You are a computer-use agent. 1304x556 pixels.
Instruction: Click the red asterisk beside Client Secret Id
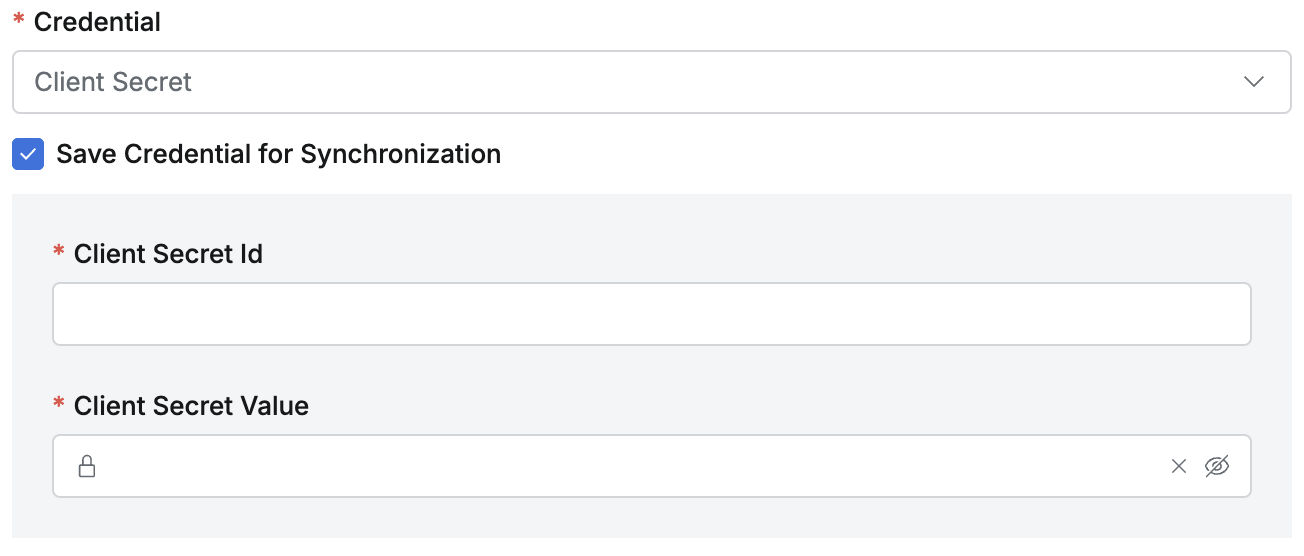coord(59,255)
